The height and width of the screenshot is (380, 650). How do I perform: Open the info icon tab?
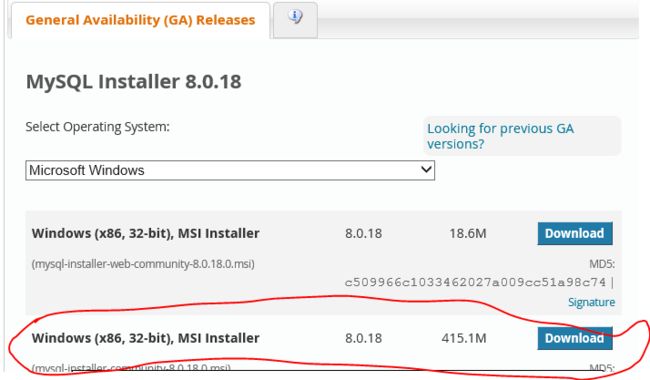(295, 19)
